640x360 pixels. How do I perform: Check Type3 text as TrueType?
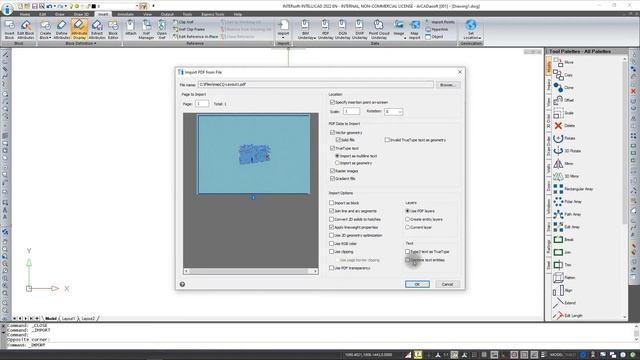(407, 251)
